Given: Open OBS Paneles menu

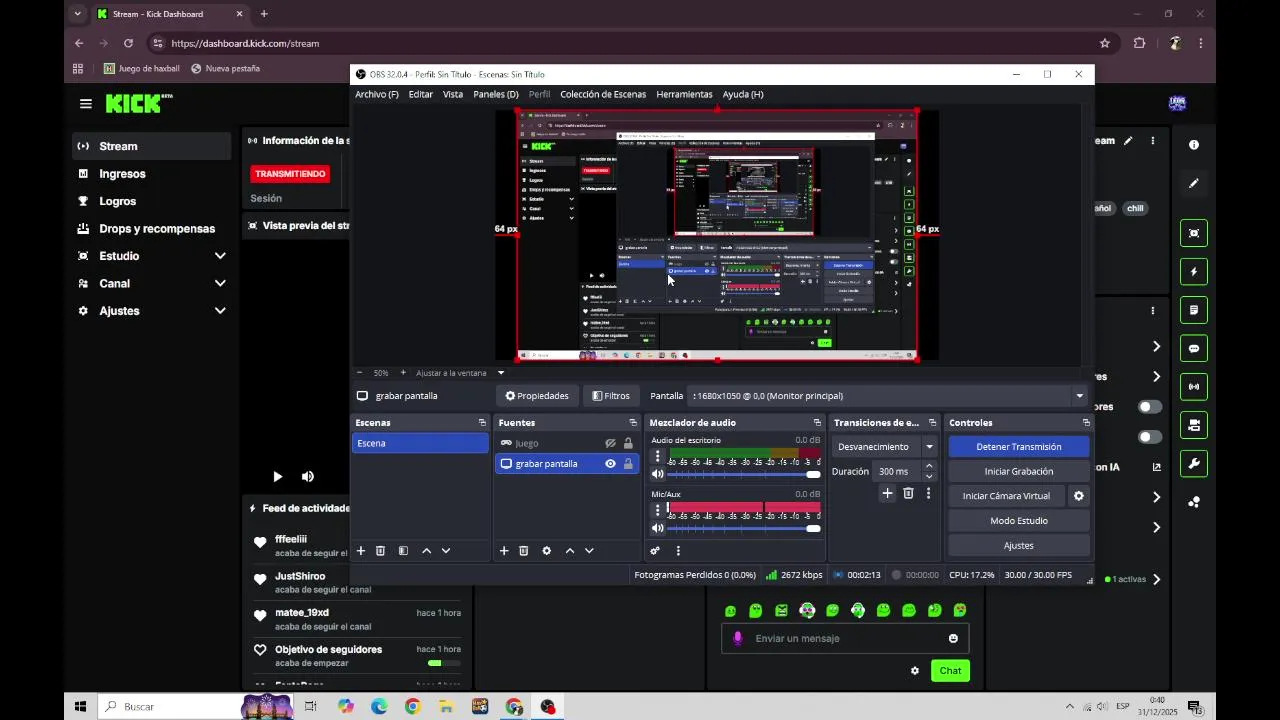Looking at the screenshot, I should (496, 94).
